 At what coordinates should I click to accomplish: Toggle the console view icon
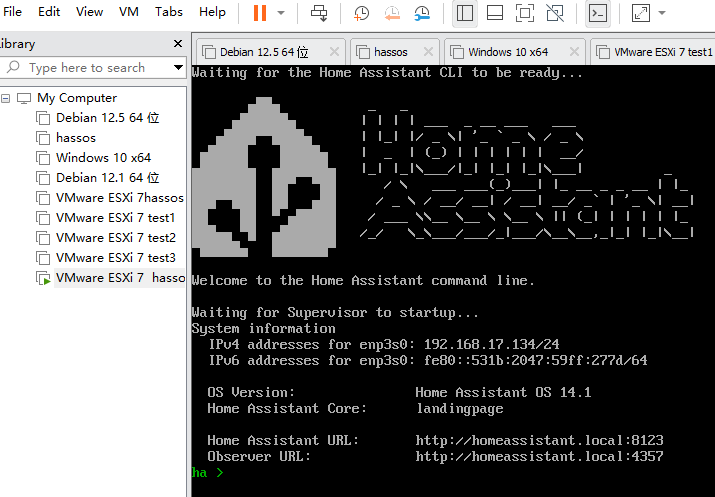click(x=597, y=13)
